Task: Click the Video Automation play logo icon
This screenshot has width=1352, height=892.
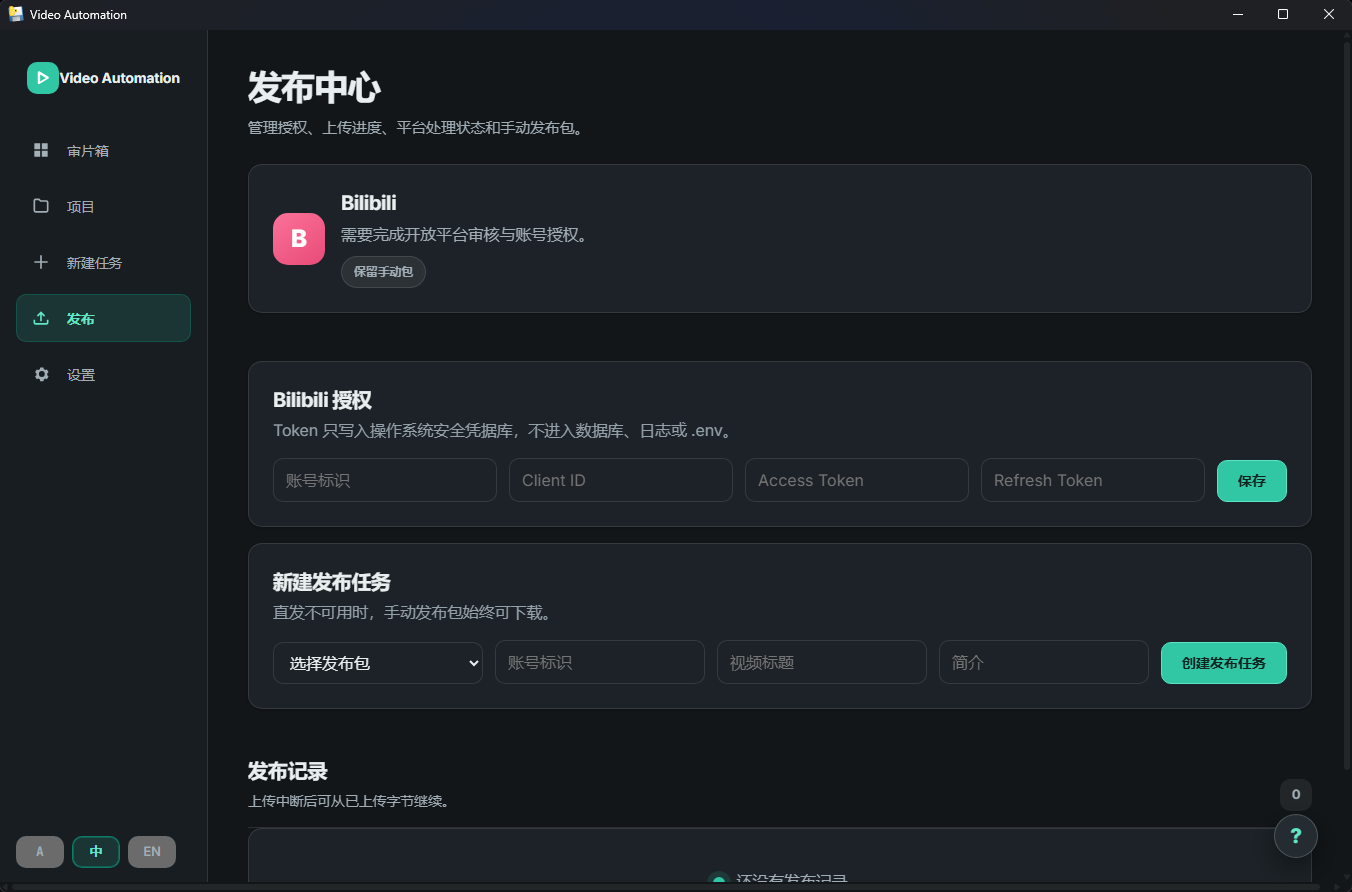Action: pos(43,78)
